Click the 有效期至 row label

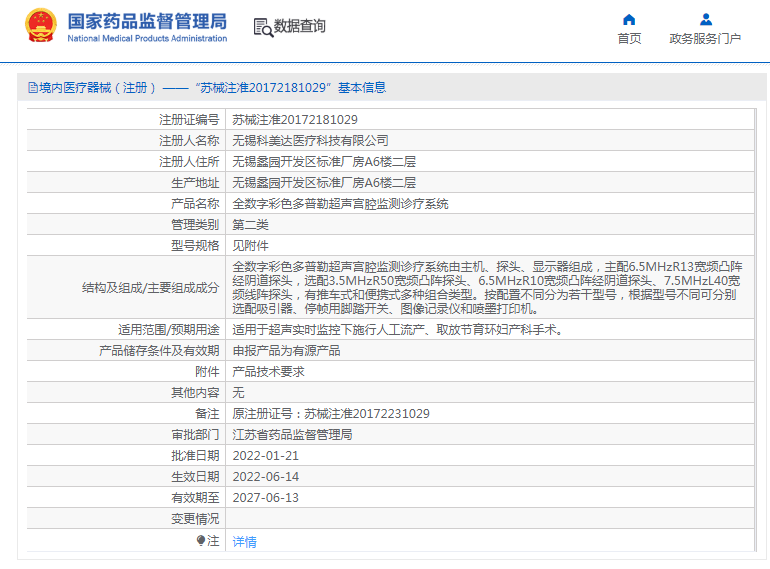pos(195,498)
